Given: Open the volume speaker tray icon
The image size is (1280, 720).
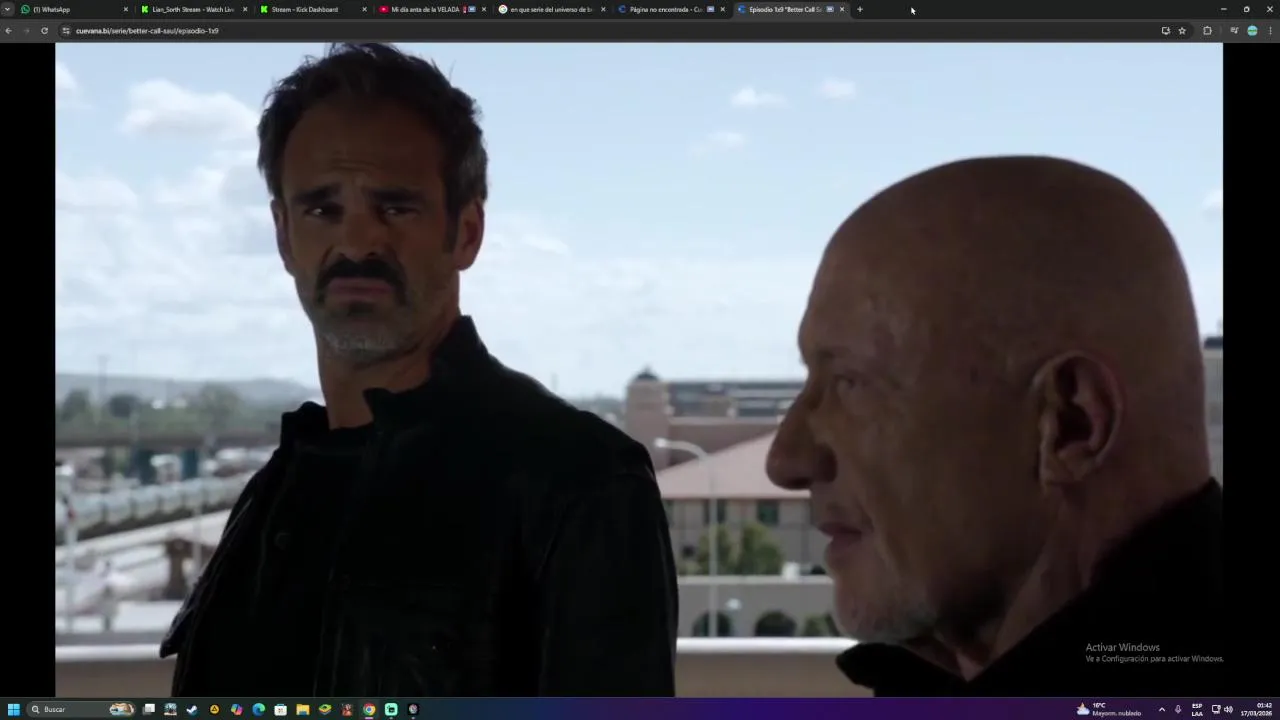Looking at the screenshot, I should (x=1228, y=709).
